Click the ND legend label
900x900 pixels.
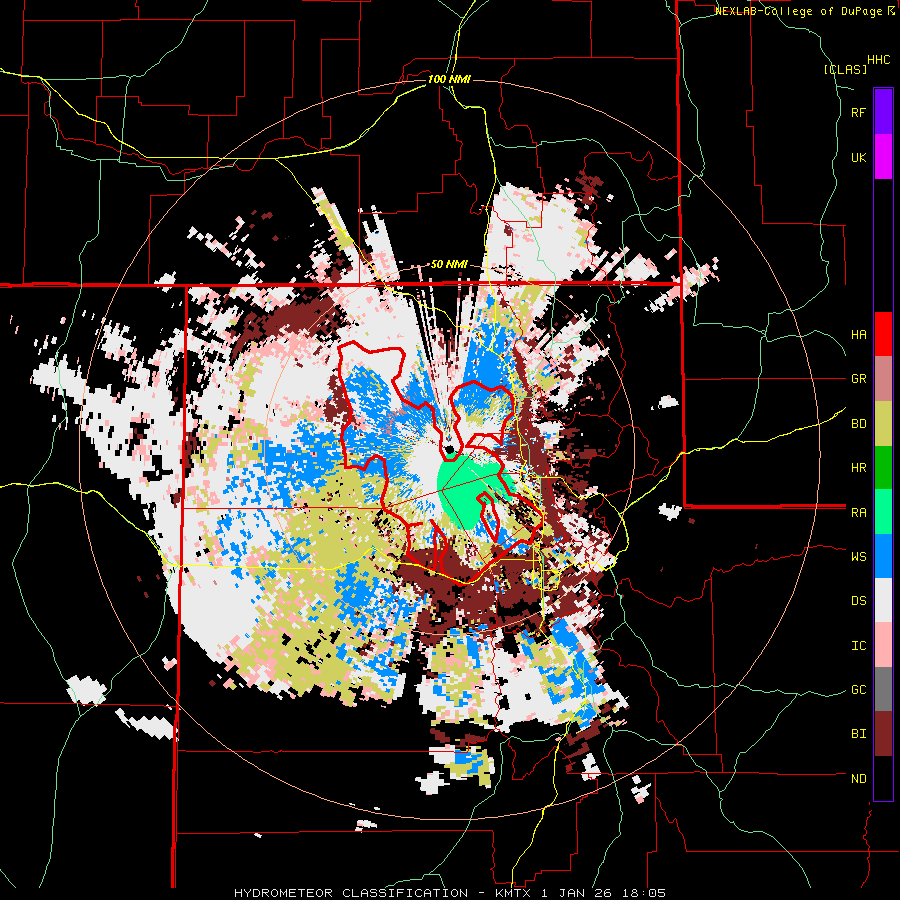858,779
